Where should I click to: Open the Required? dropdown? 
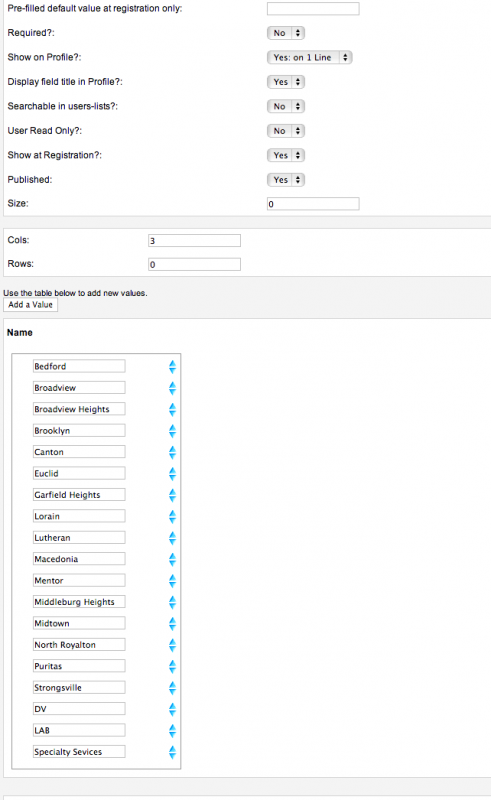(286, 33)
